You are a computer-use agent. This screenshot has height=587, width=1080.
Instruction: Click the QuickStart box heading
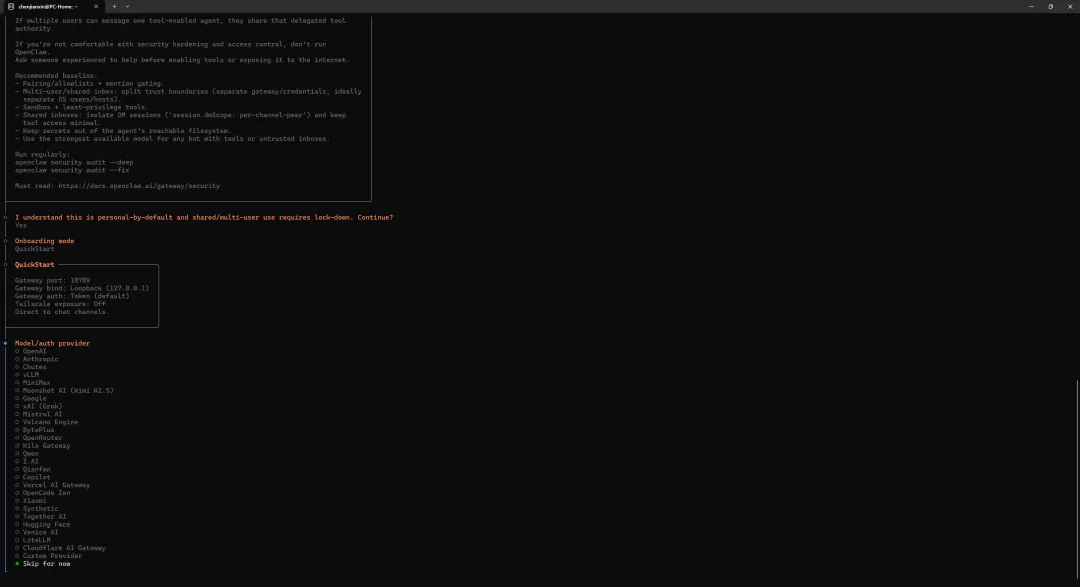click(34, 265)
